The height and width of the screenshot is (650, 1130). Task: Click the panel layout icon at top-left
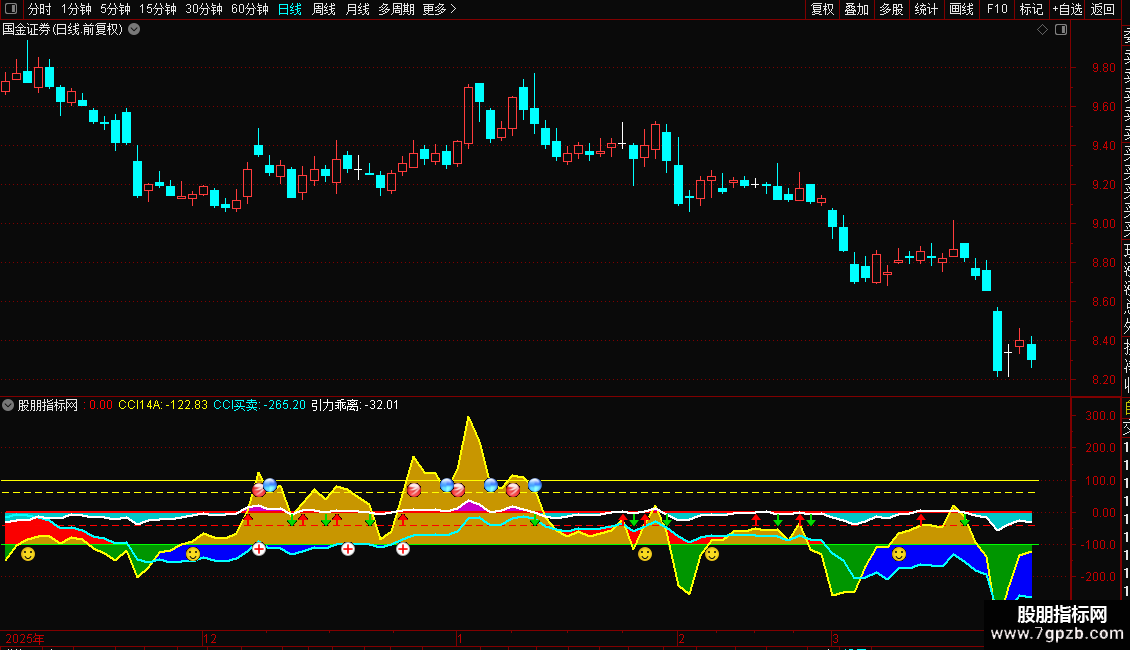tap(11, 9)
